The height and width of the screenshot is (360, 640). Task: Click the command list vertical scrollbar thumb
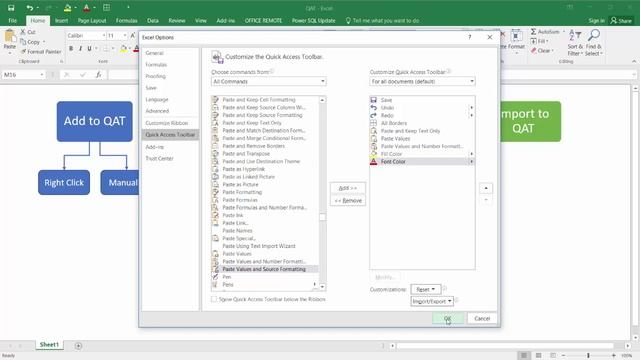[322, 217]
